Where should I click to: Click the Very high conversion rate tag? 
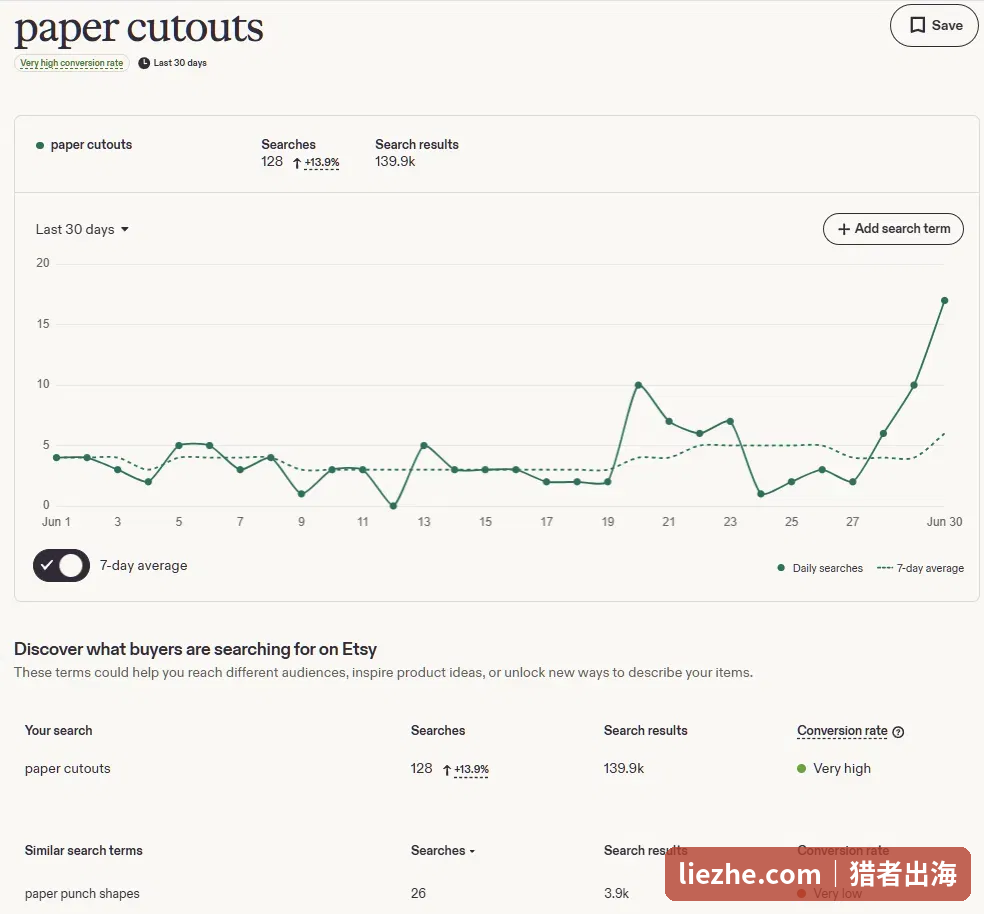[72, 63]
